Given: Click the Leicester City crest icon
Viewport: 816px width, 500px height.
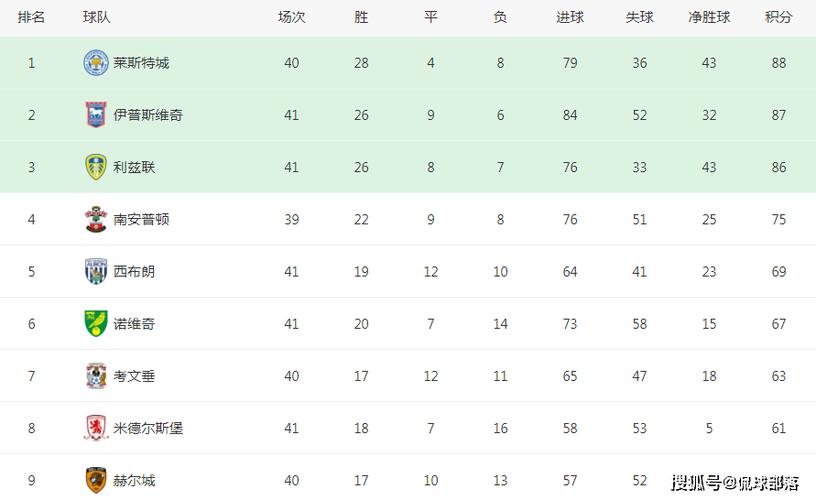Looking at the screenshot, I should click(x=96, y=63).
